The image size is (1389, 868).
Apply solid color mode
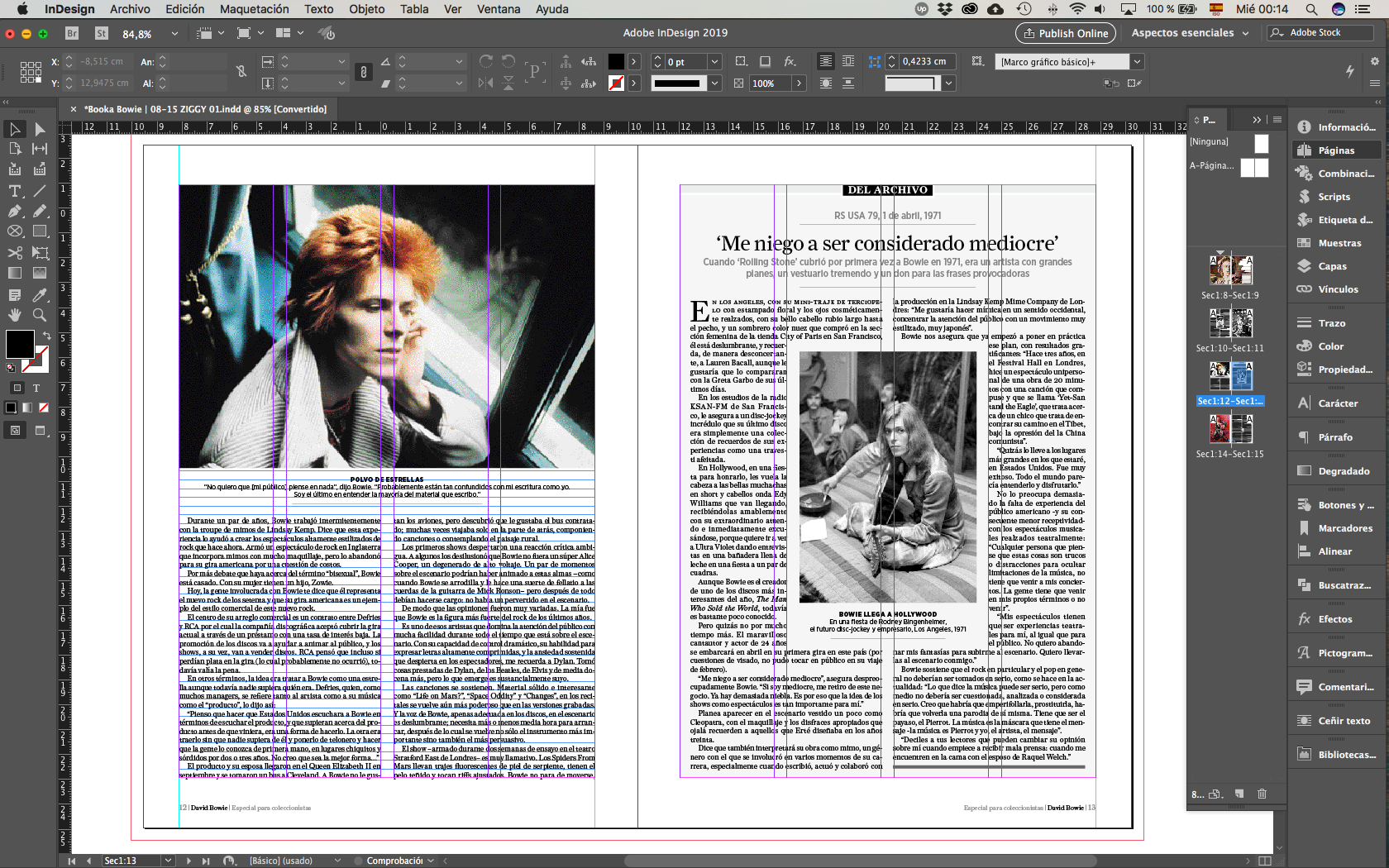tap(11, 408)
